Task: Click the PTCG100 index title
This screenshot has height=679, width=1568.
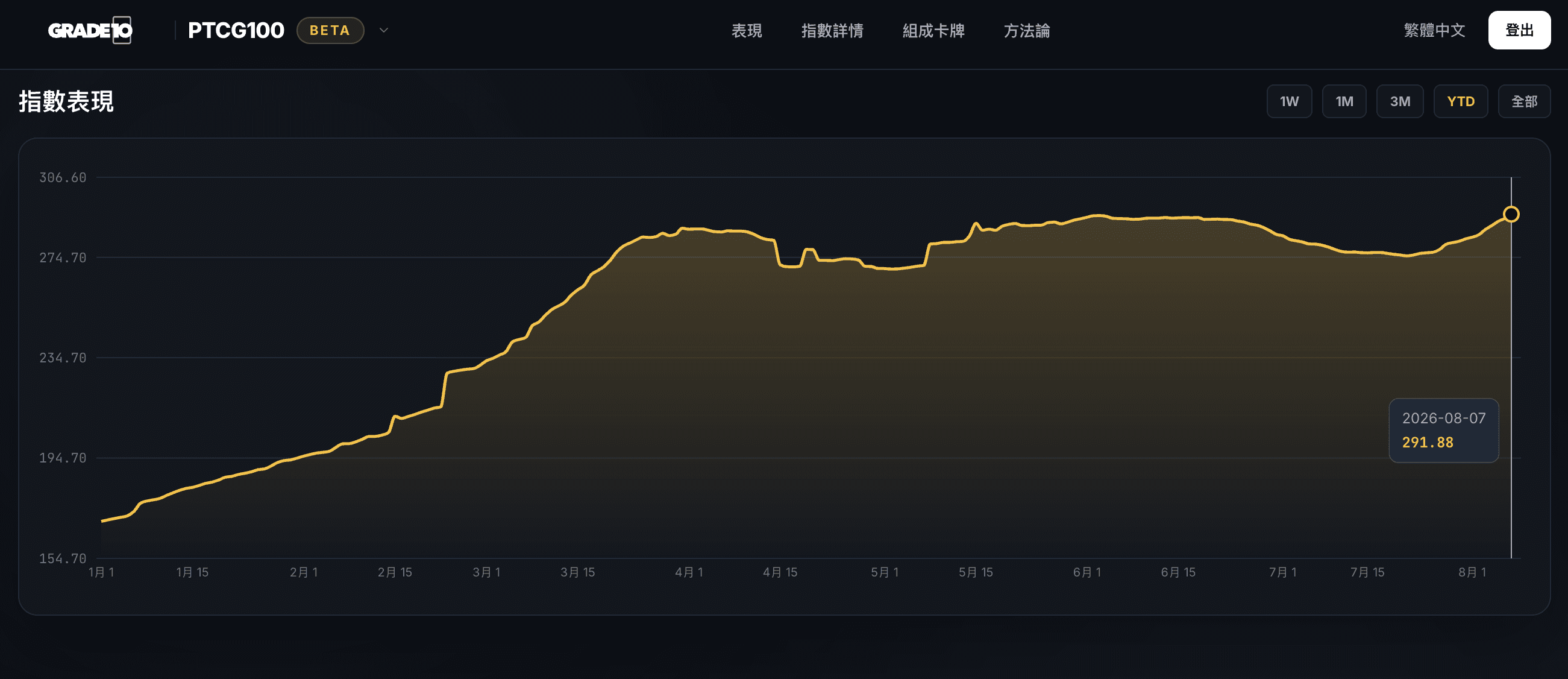Action: pyautogui.click(x=236, y=30)
